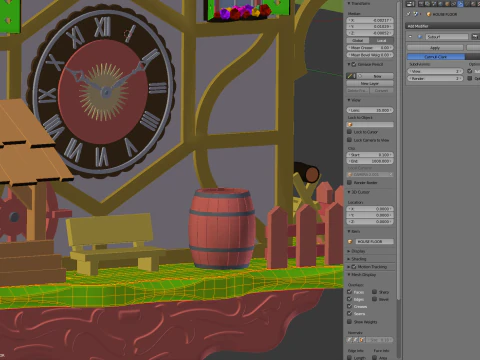This screenshot has height=360, width=480.
Task: Toggle the pin icon in Properties context row
Action: pos(408,14)
